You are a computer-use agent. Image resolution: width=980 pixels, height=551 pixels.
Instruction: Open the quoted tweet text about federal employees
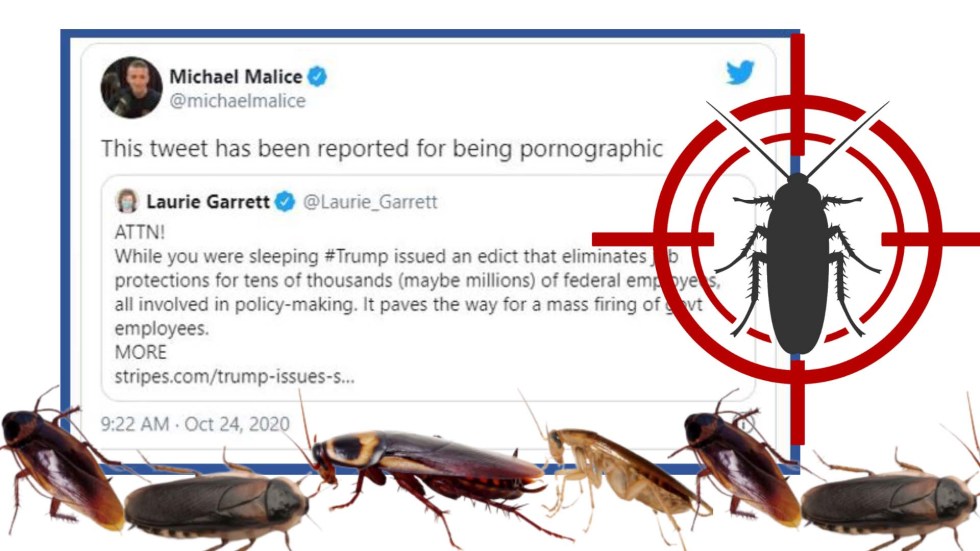pyautogui.click(x=417, y=292)
